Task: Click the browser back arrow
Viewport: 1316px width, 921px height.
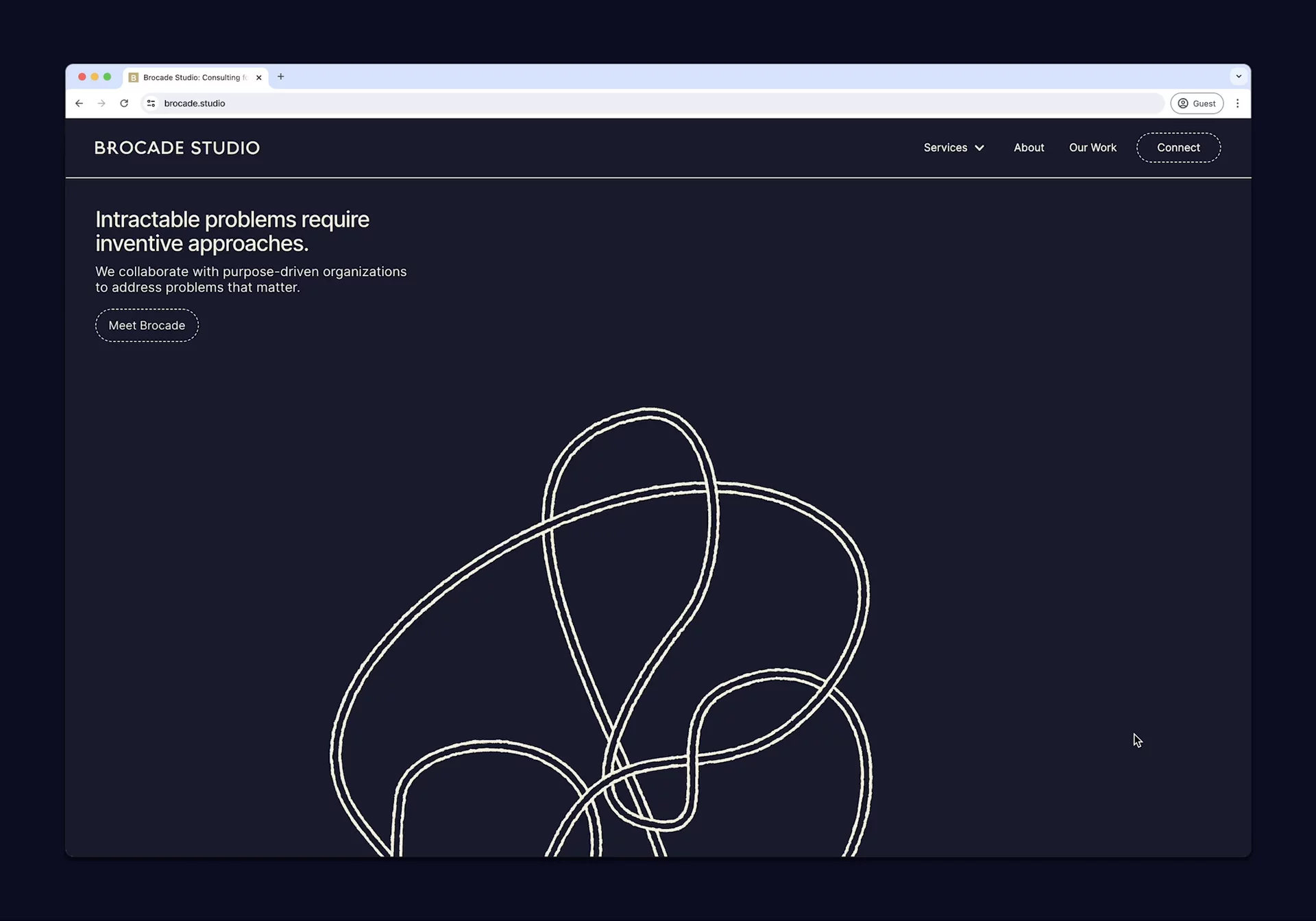Action: (x=79, y=103)
